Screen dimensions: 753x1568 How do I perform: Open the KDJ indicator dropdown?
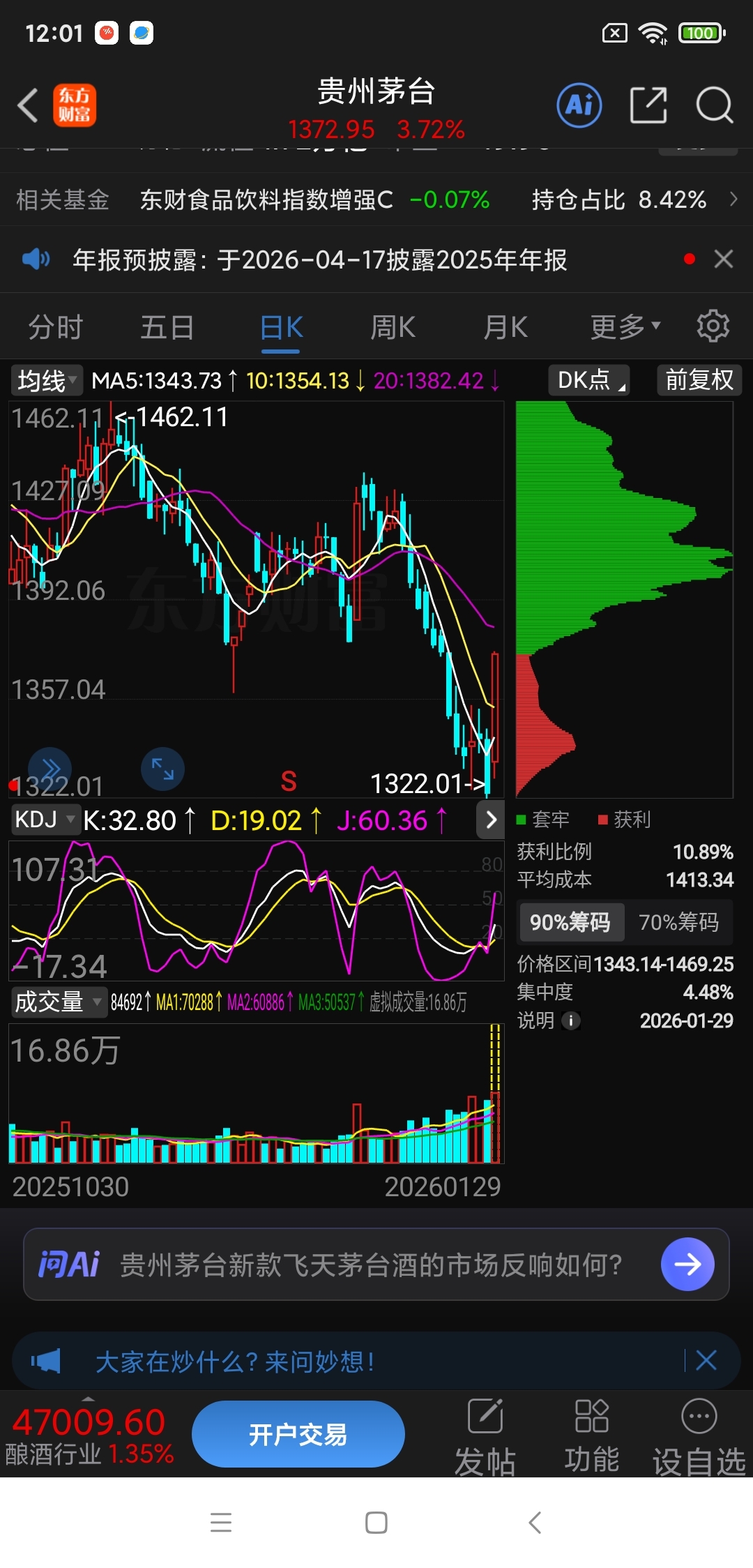point(45,819)
